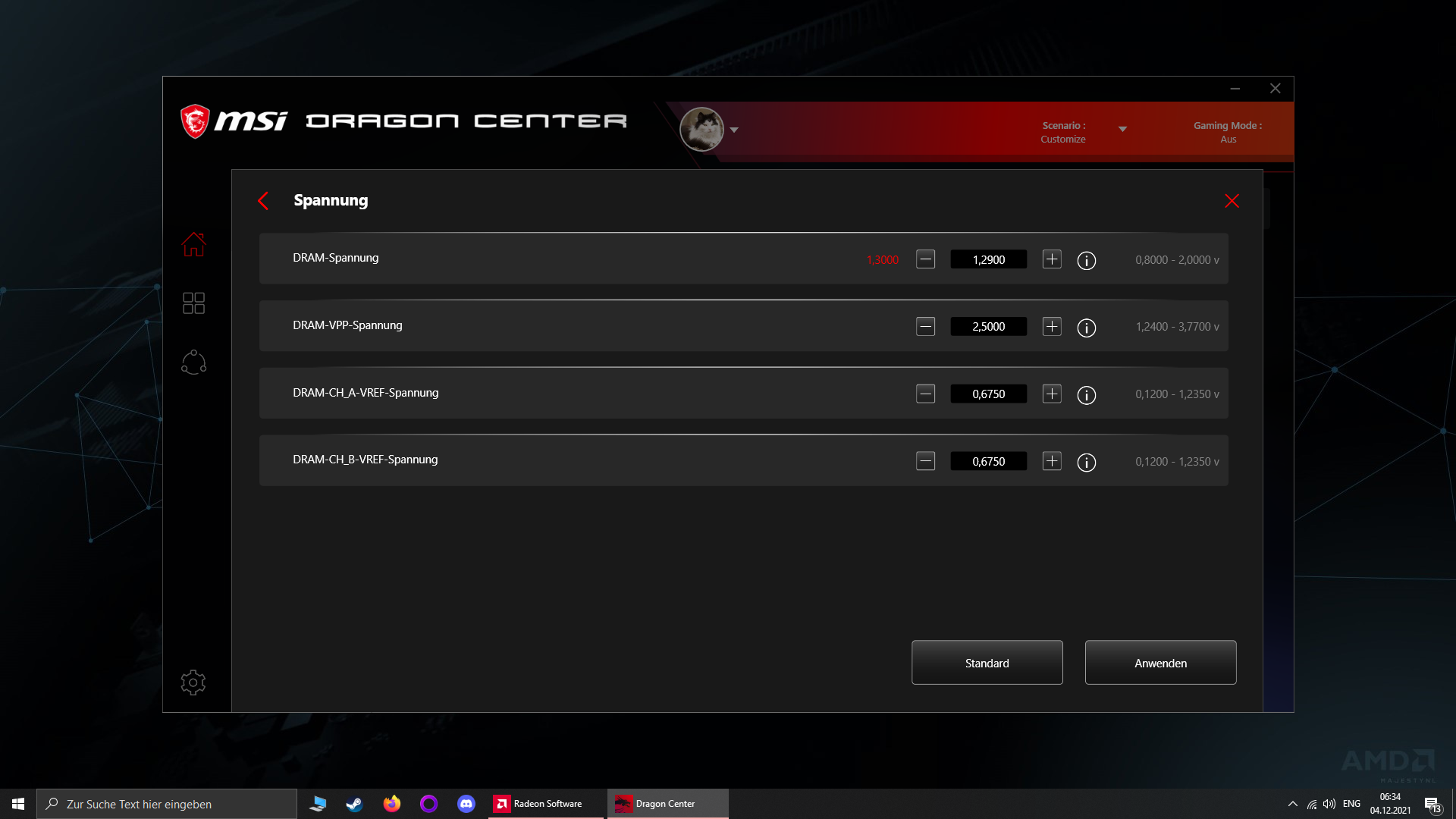Click the Anwenden button
Viewport: 1456px width, 819px height.
click(1160, 663)
